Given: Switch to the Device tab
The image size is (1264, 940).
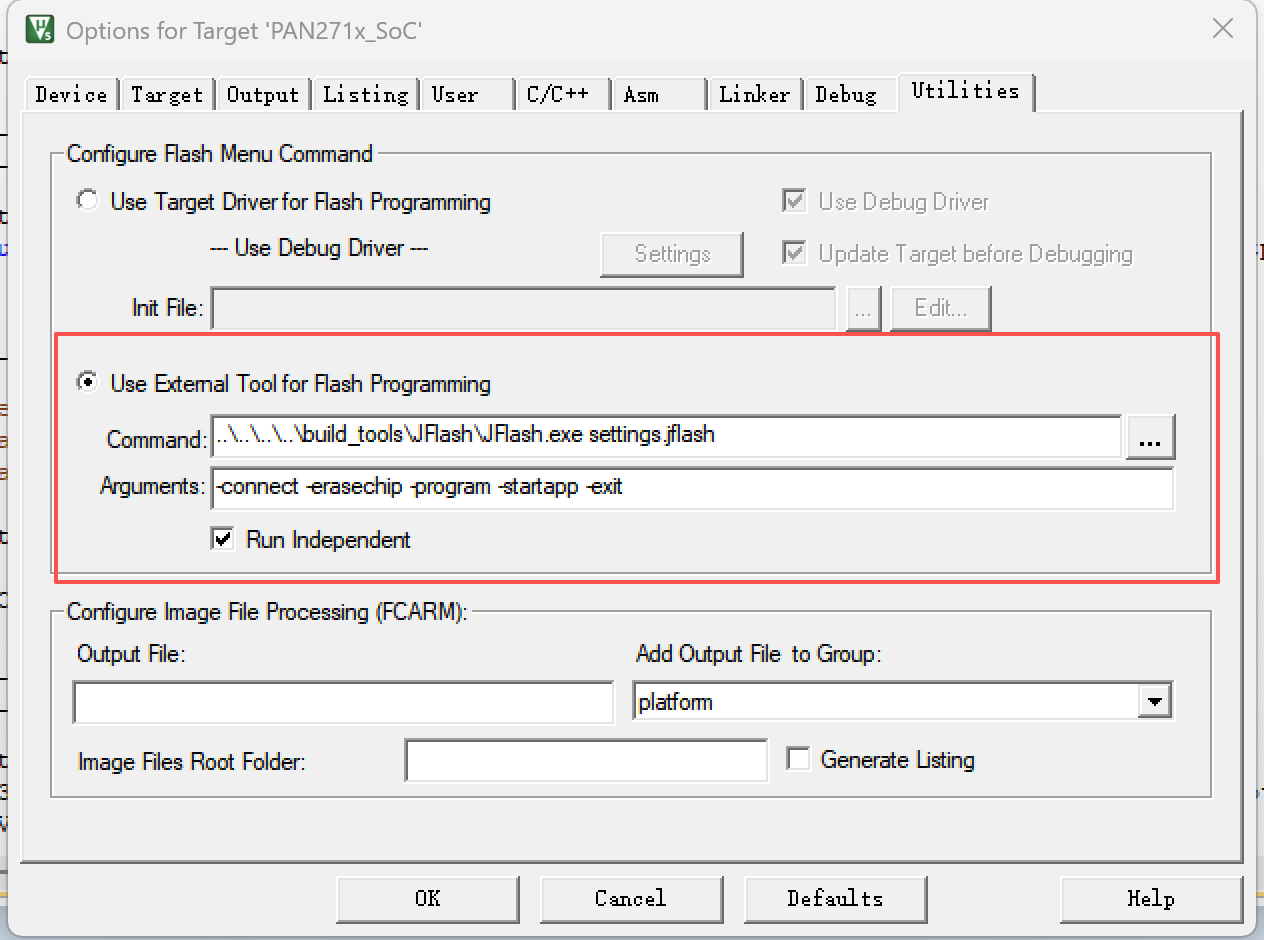Looking at the screenshot, I should (71, 95).
